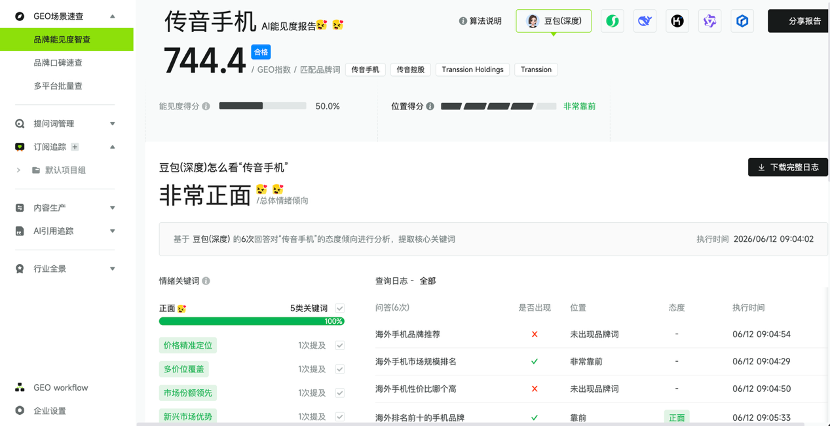Expand the 提问词管理 menu arrow

click(x=112, y=124)
